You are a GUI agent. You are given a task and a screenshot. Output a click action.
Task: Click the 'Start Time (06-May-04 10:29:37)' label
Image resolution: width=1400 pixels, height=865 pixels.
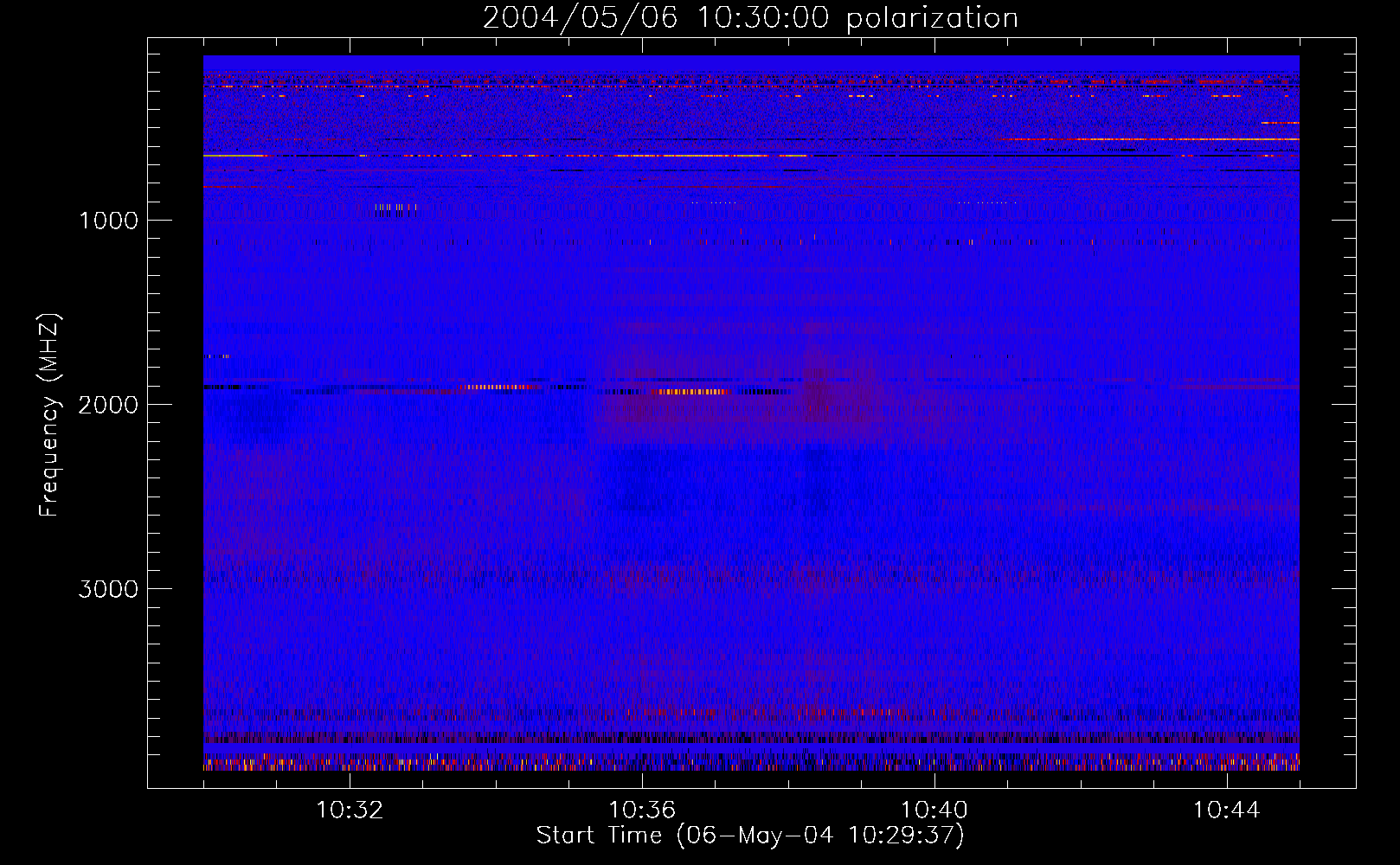(x=750, y=836)
